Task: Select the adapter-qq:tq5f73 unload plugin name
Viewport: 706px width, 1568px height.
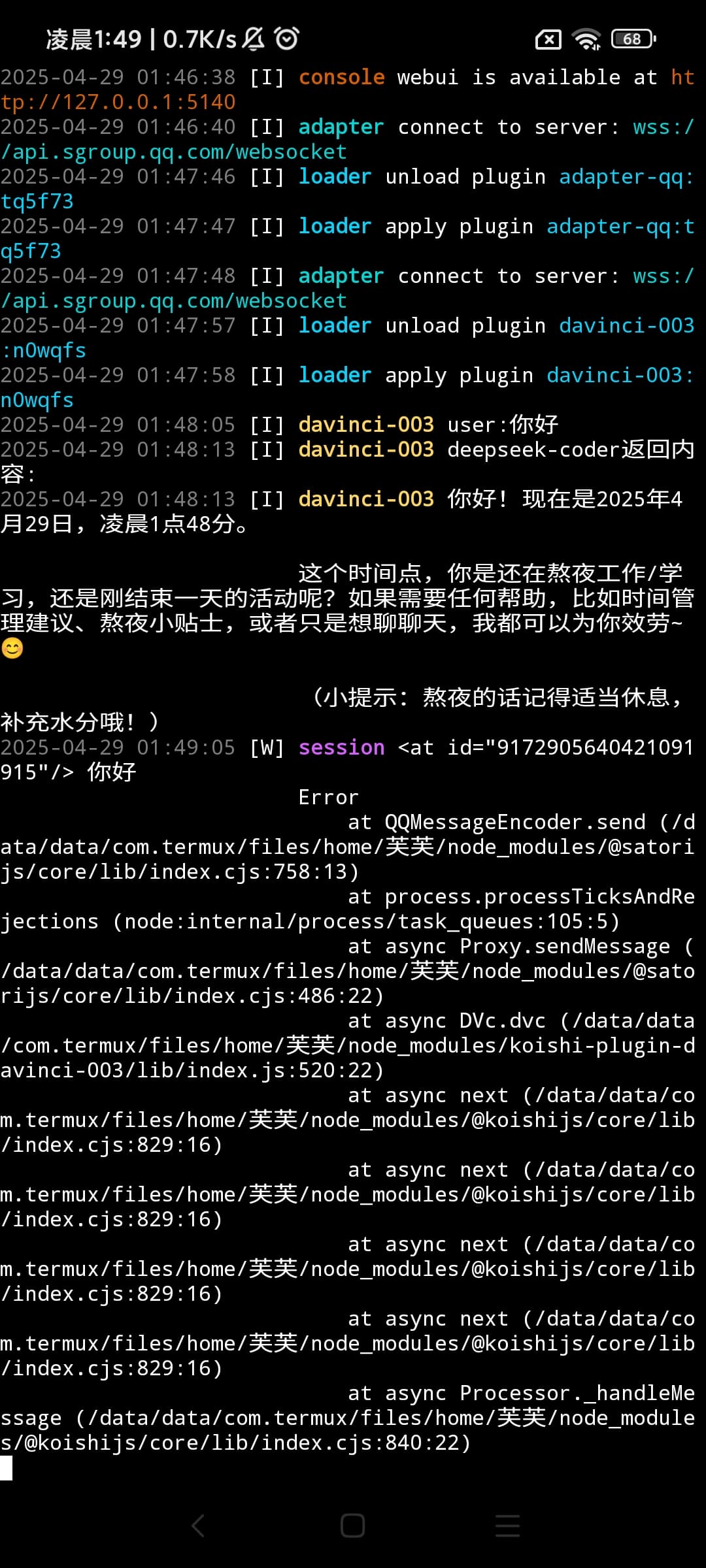Action: tap(346, 189)
